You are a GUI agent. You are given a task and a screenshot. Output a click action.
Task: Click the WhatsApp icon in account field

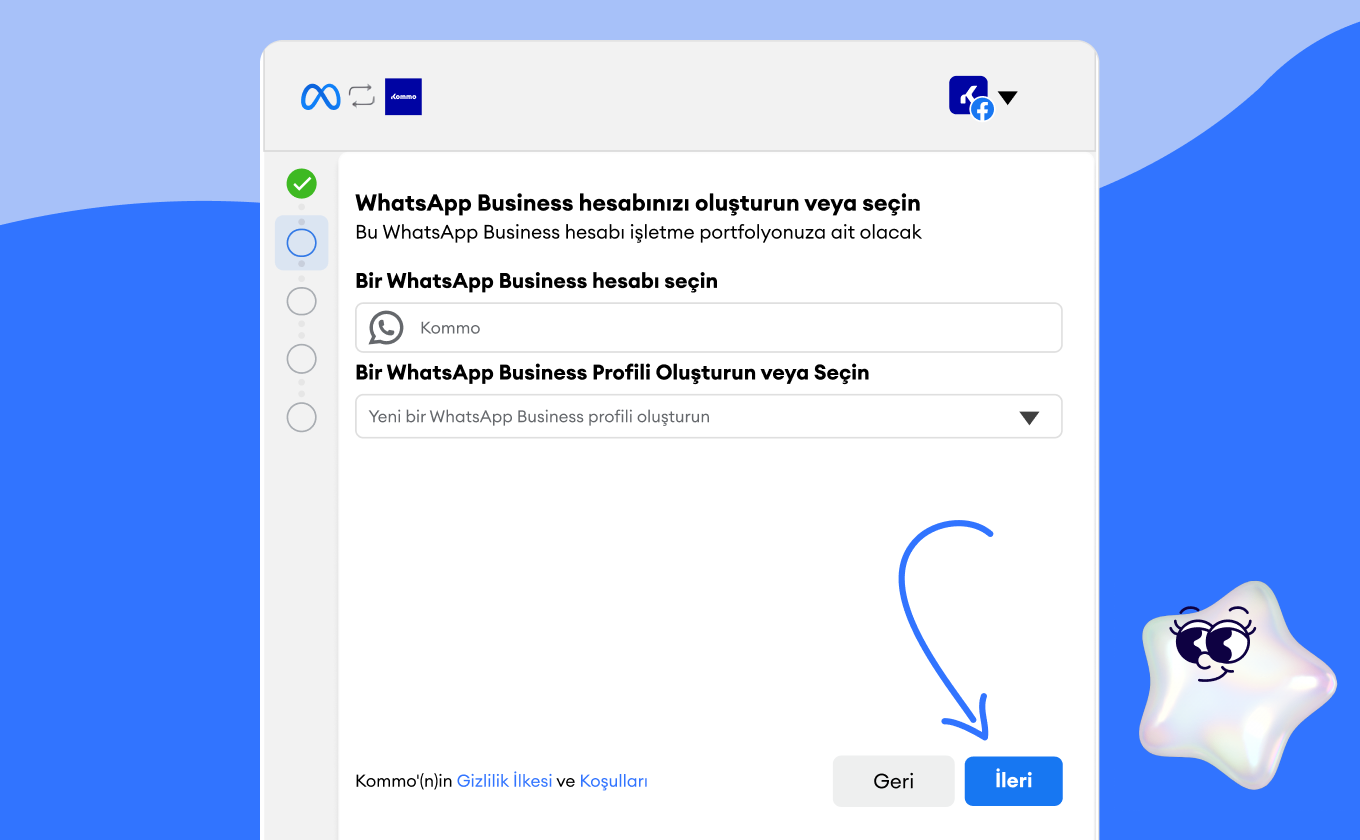(386, 328)
